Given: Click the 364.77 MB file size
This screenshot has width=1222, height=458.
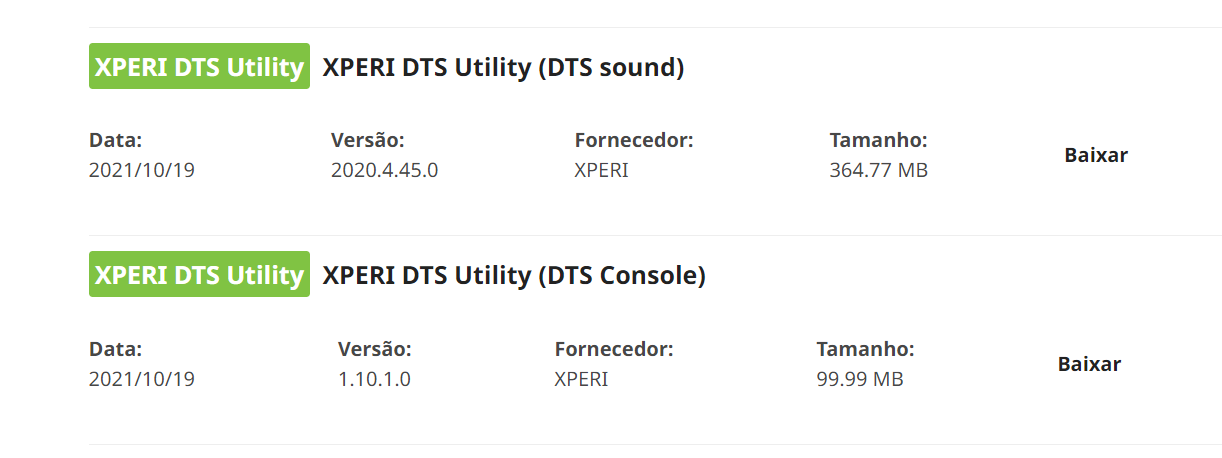Looking at the screenshot, I should point(878,170).
